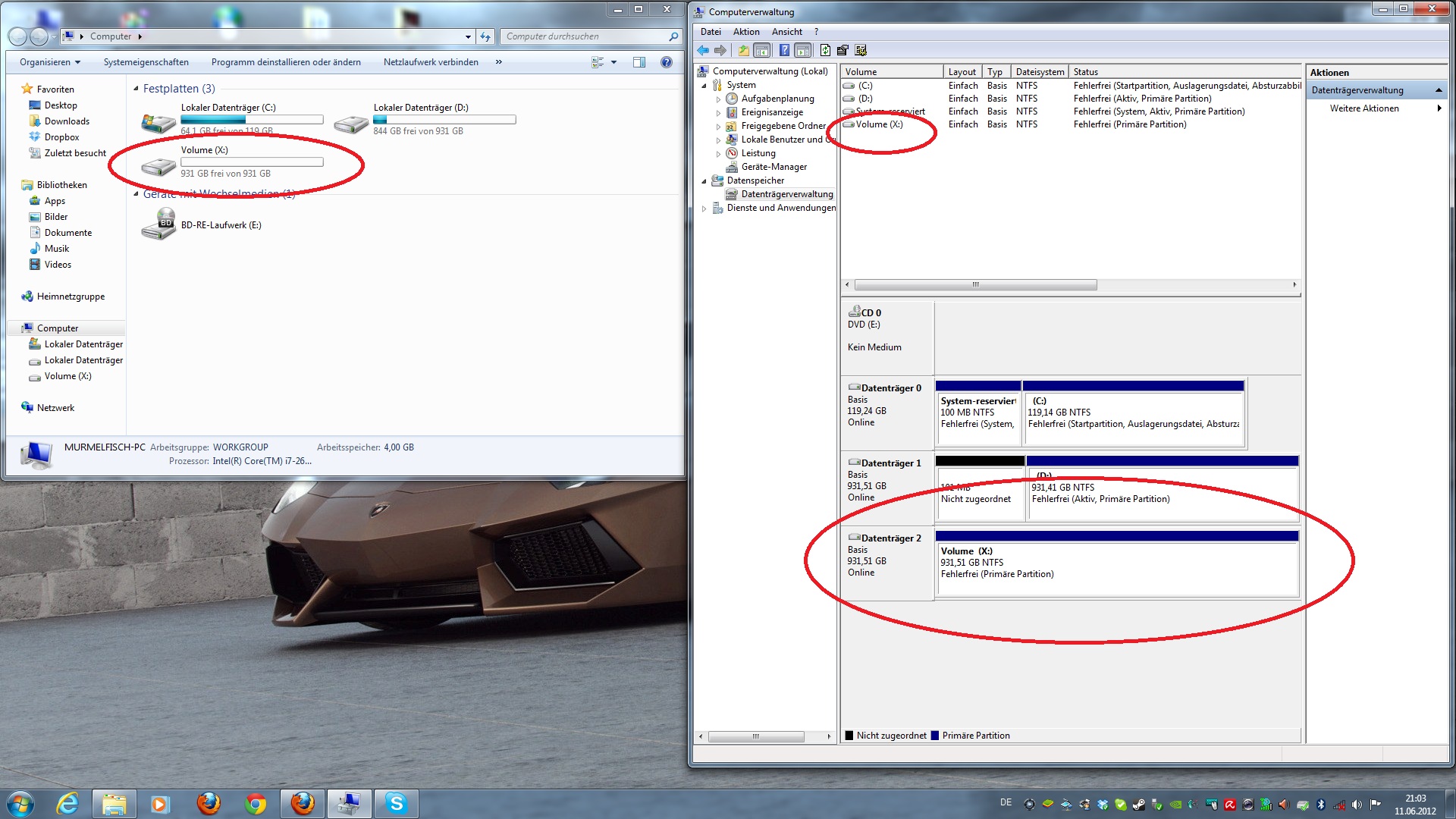Image resolution: width=1456 pixels, height=819 pixels.
Task: Open the Ansicht menu
Action: pos(786,32)
